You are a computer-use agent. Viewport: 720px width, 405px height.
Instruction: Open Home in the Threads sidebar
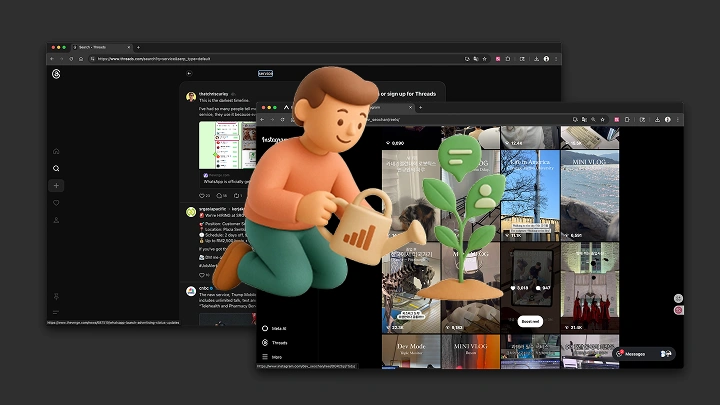pyautogui.click(x=56, y=151)
